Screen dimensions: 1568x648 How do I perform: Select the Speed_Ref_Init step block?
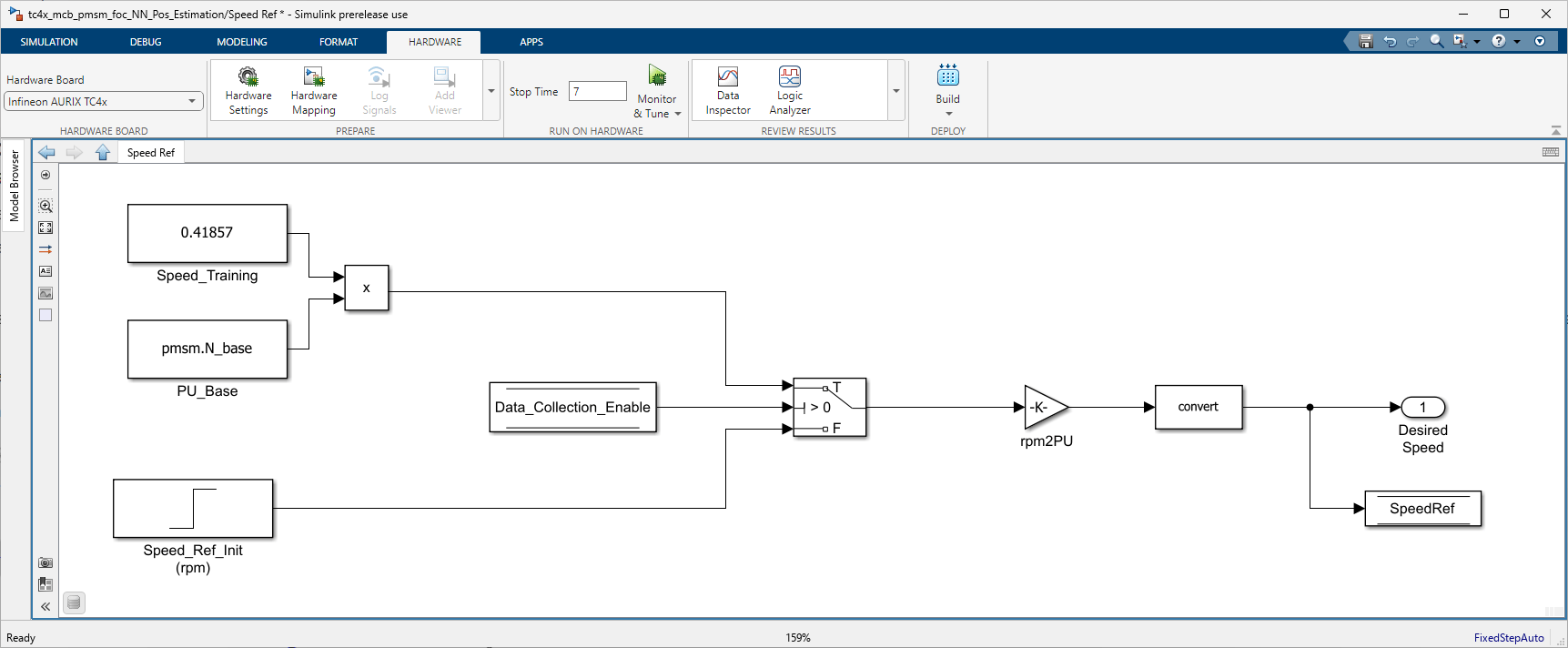click(x=193, y=509)
